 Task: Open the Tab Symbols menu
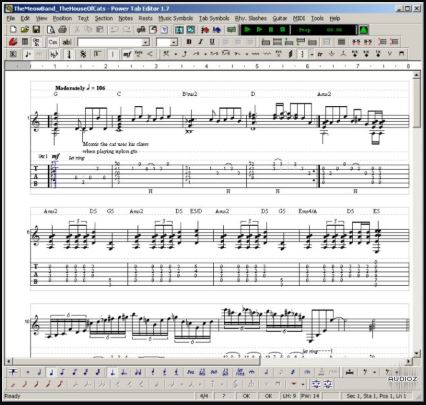[214, 18]
